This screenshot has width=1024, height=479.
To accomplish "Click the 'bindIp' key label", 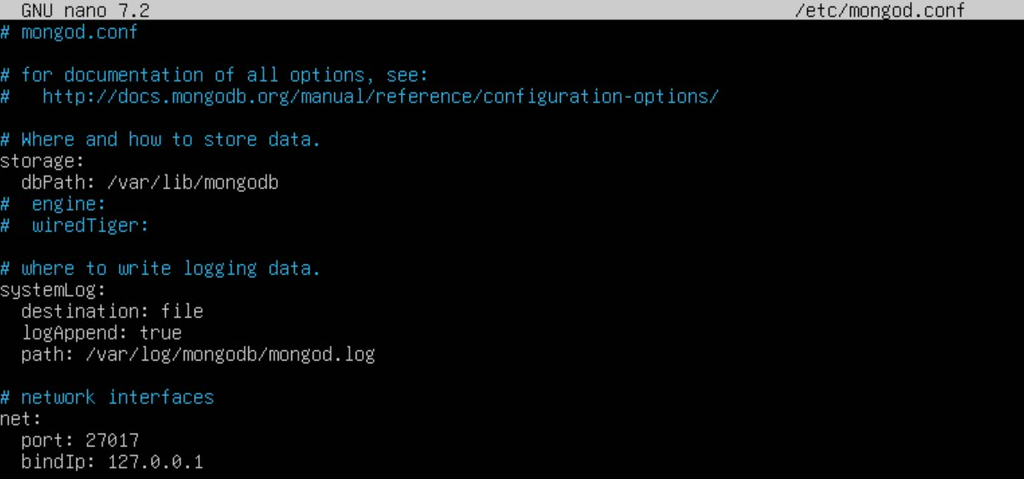I will click(53, 462).
